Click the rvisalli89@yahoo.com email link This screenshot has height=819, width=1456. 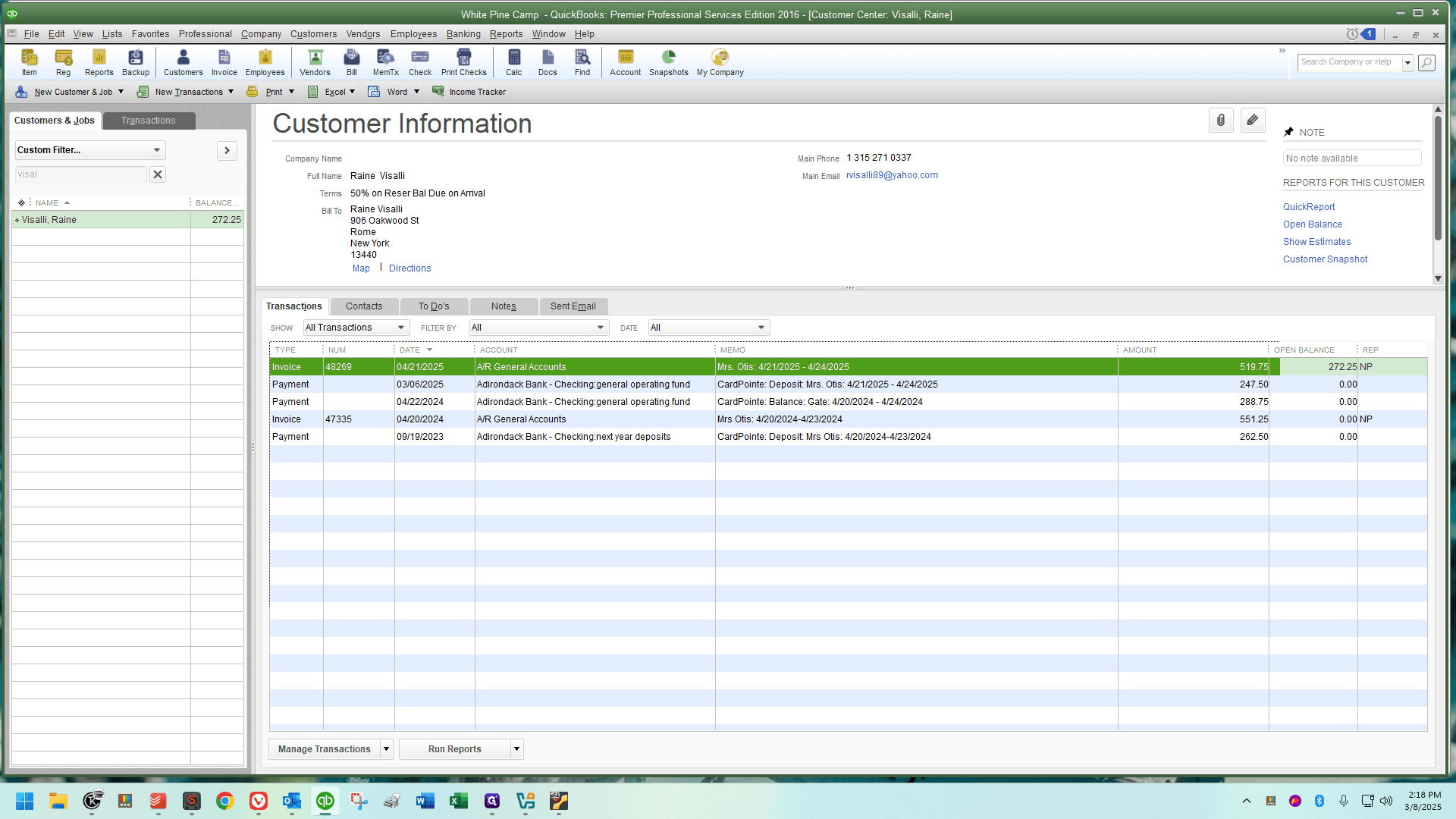click(x=892, y=175)
